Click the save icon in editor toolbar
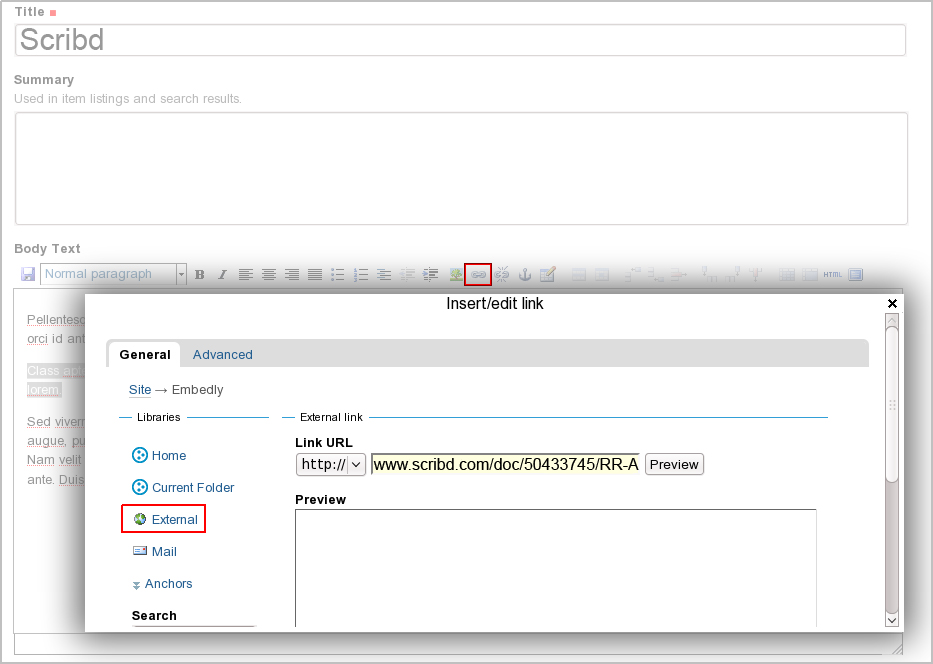The height and width of the screenshot is (664, 933). tap(28, 274)
